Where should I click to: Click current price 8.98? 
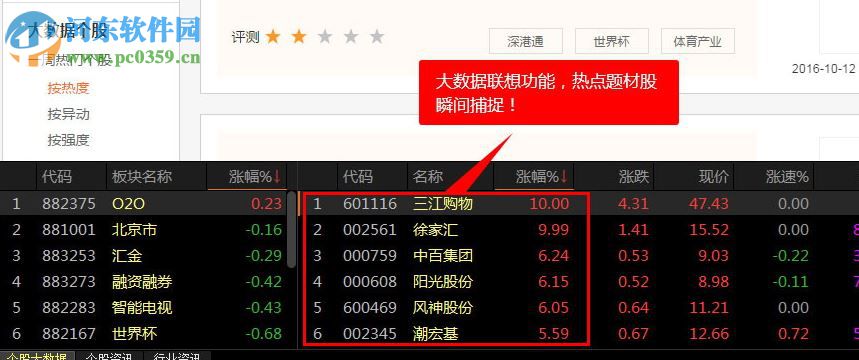(713, 282)
